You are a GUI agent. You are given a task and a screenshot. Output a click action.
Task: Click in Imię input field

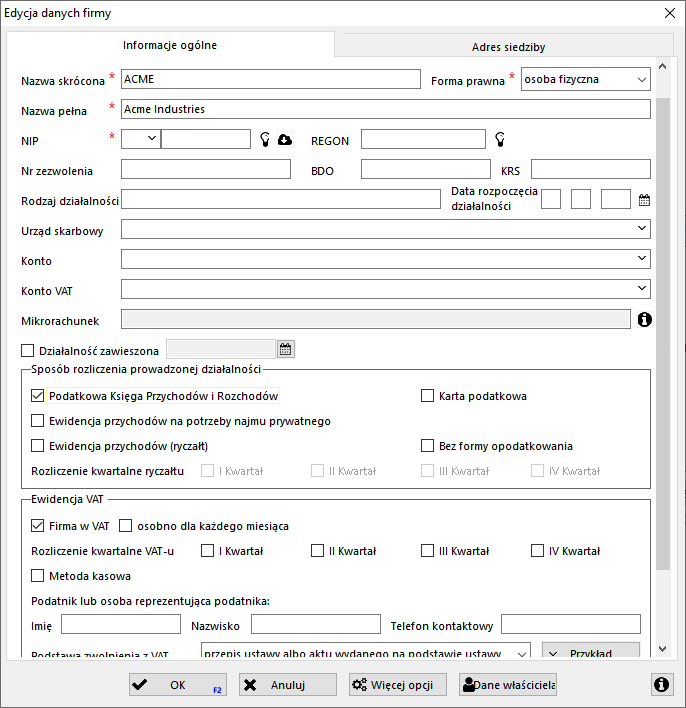(121, 624)
